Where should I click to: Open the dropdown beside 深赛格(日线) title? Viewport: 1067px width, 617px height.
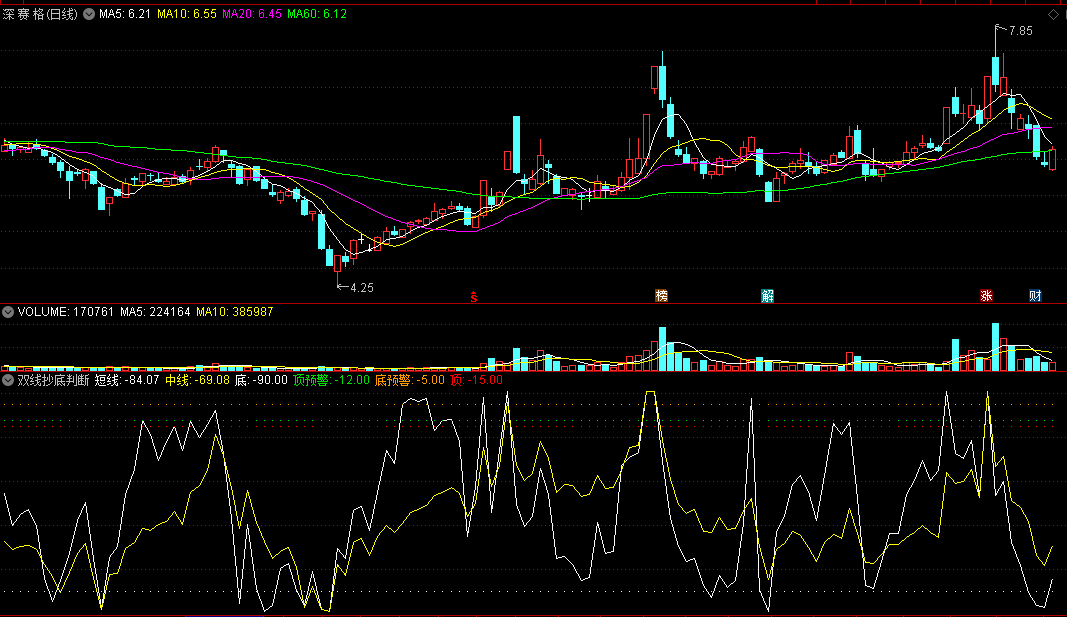(x=89, y=14)
